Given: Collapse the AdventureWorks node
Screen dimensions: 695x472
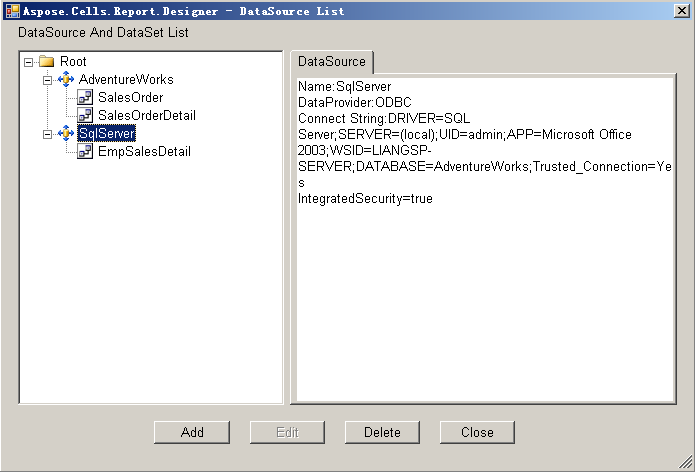Looking at the screenshot, I should tap(47, 80).
